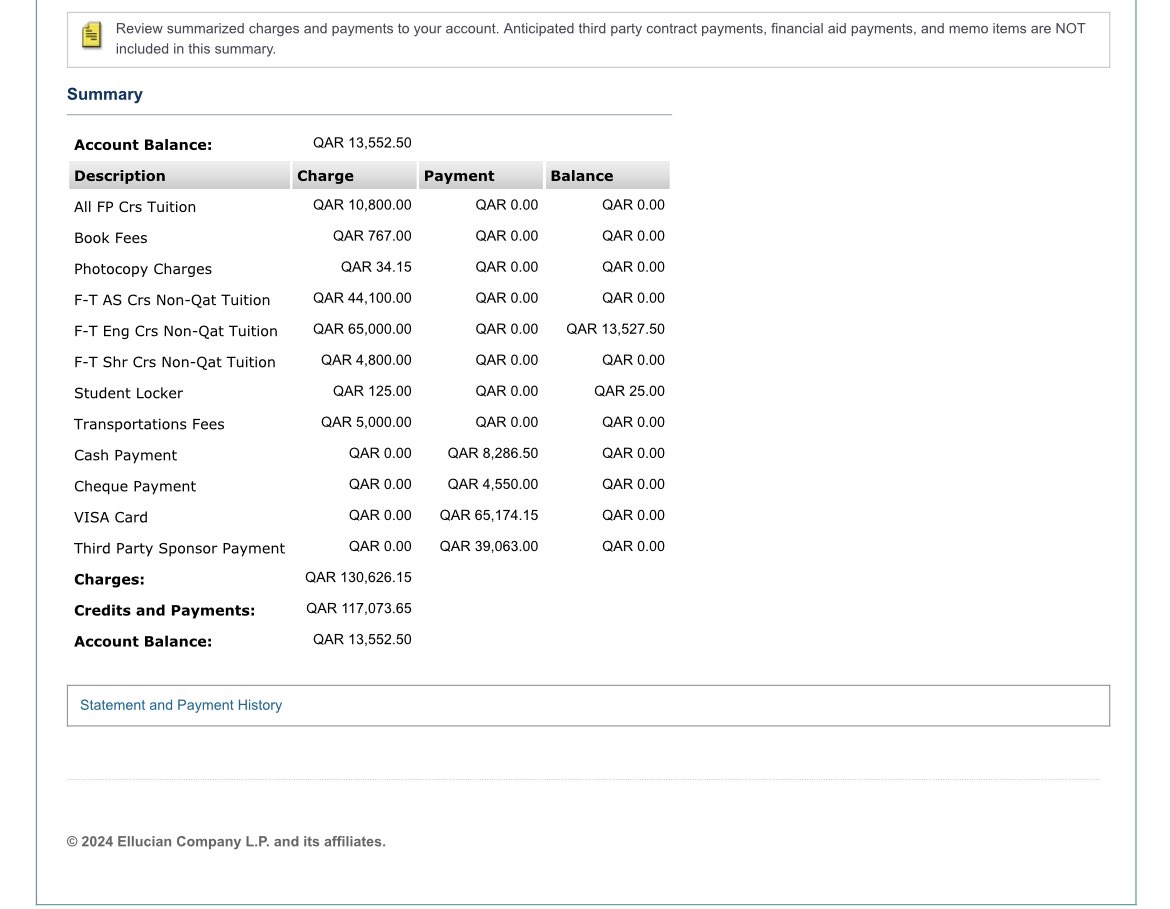Click the Cash Payment row label
This screenshot has height=909, width=1170.
click(x=125, y=455)
